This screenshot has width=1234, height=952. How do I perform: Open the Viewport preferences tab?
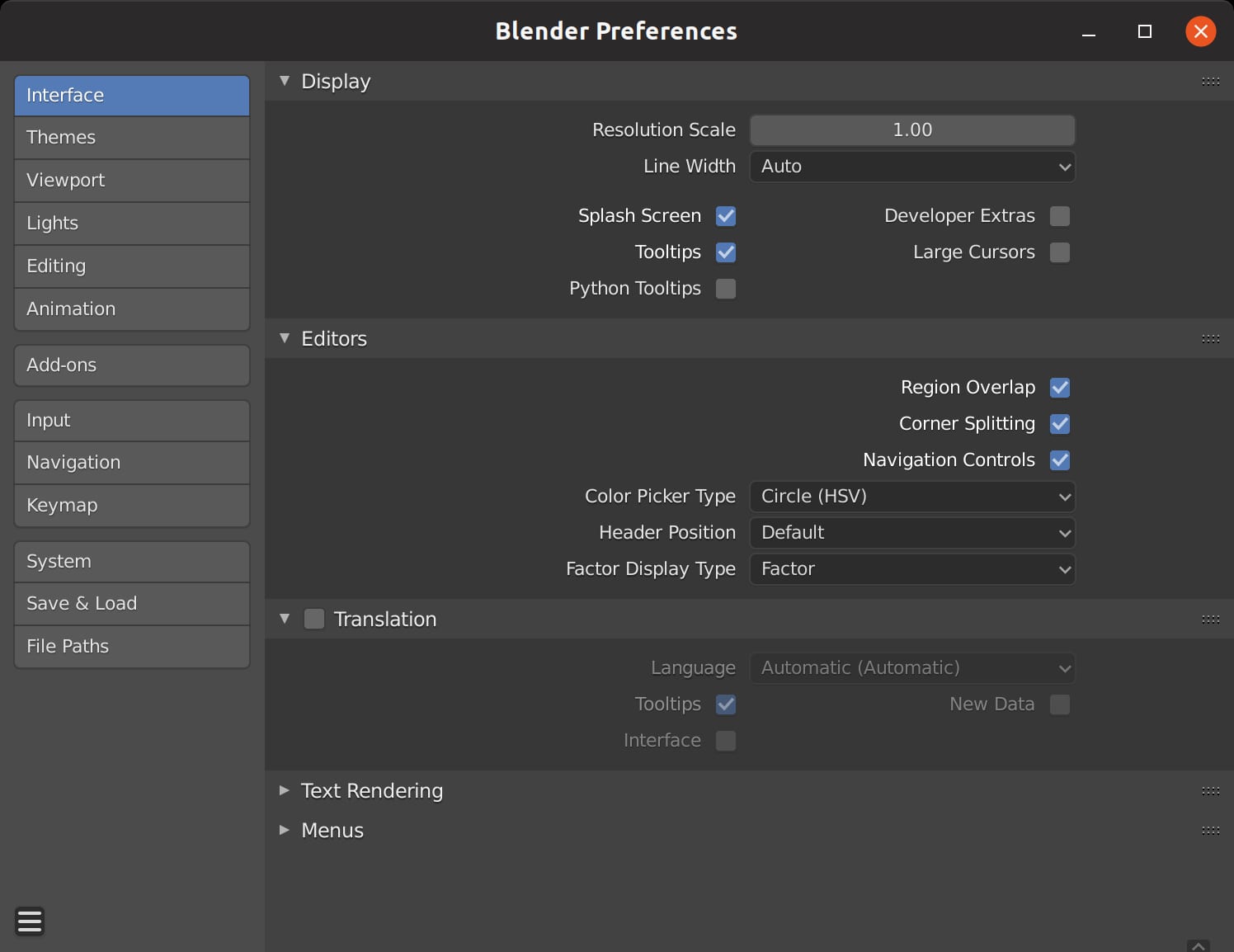[132, 181]
